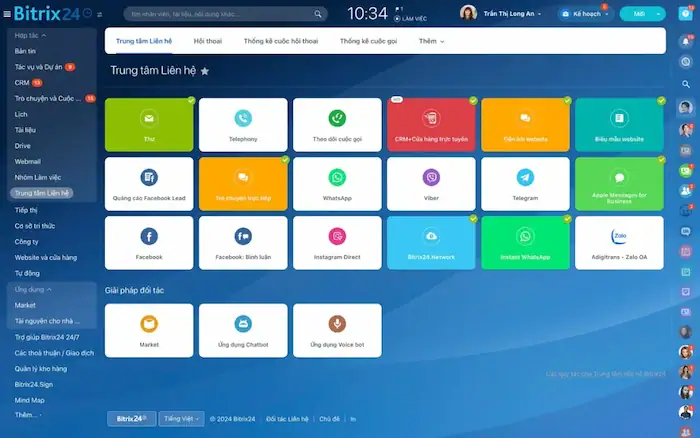Switch to Thống kê cuộc gọi tab
The image size is (700, 438).
click(x=369, y=41)
